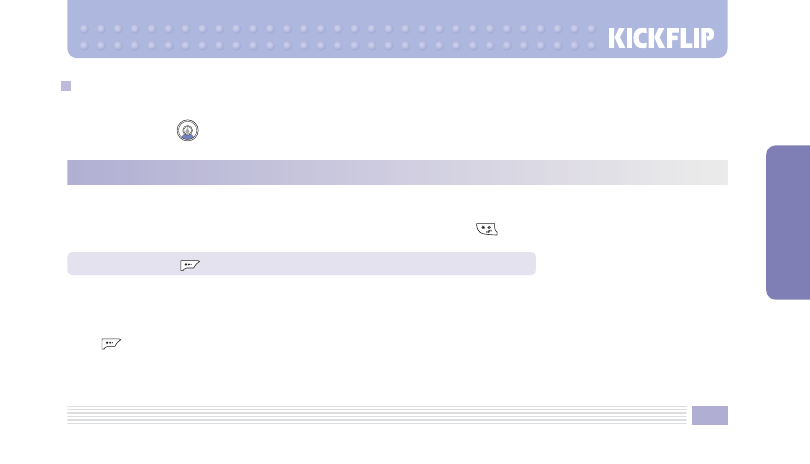
Task: Click the lavender page number box at bottom right
Action: 710,415
